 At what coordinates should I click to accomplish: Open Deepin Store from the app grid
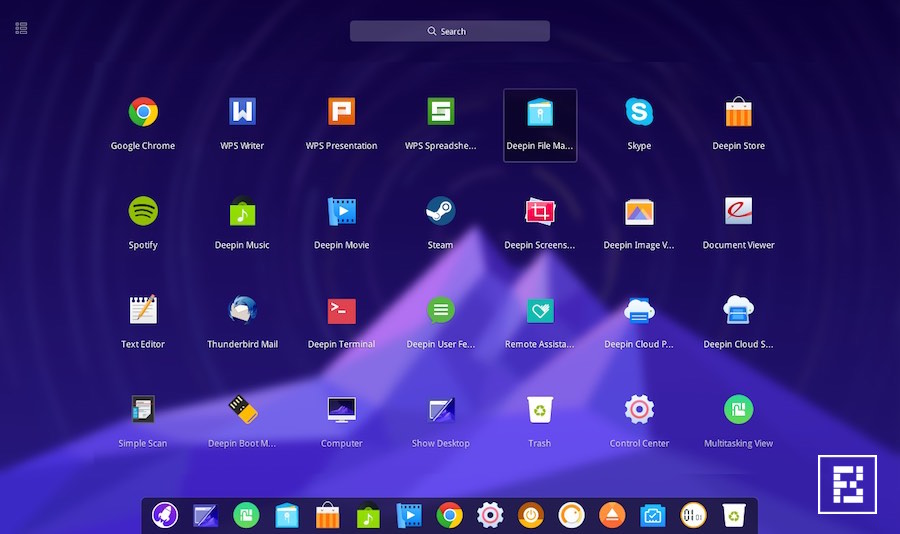coord(739,111)
